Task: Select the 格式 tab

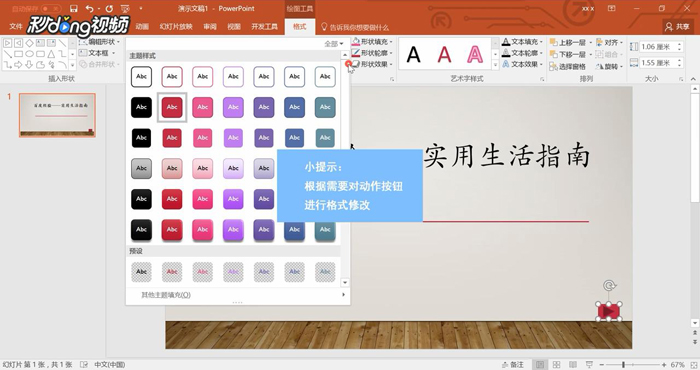Action: pos(300,26)
